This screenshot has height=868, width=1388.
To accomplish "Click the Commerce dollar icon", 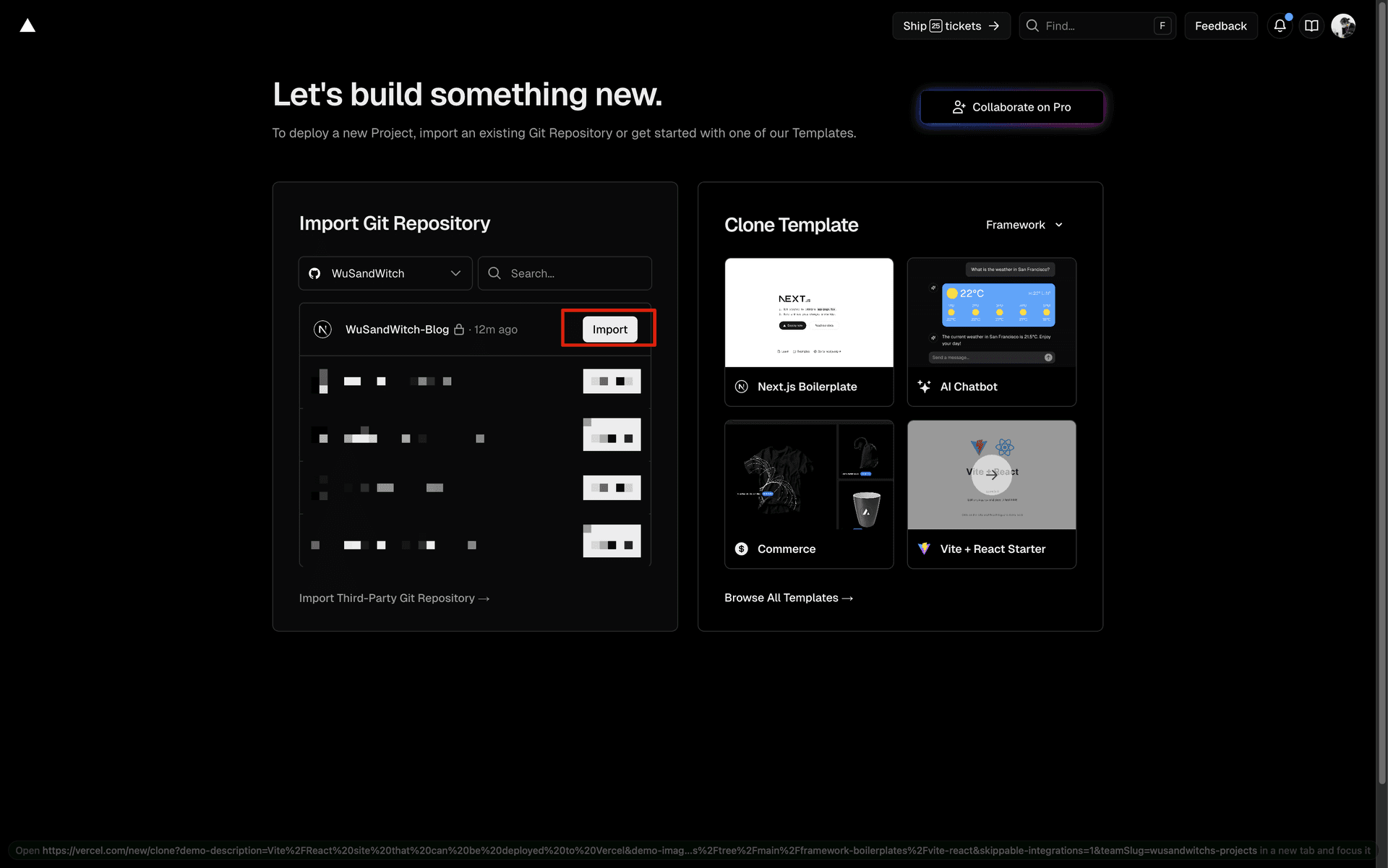I will click(741, 549).
